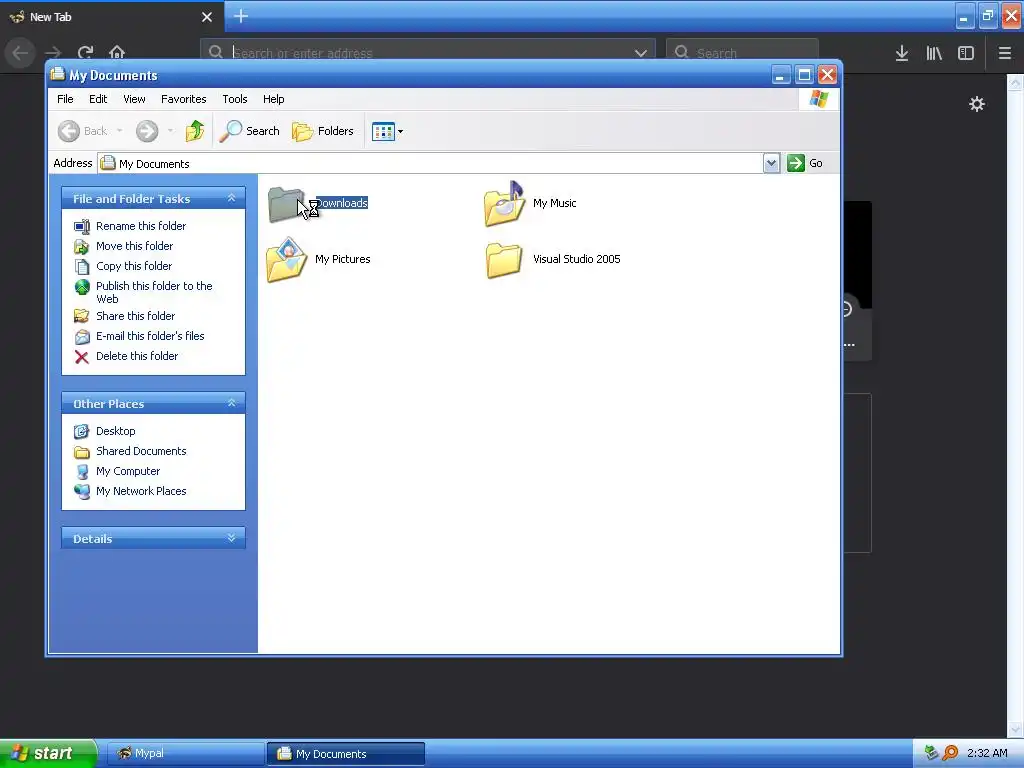Open the Help menu
The image size is (1024, 768).
pyautogui.click(x=274, y=99)
